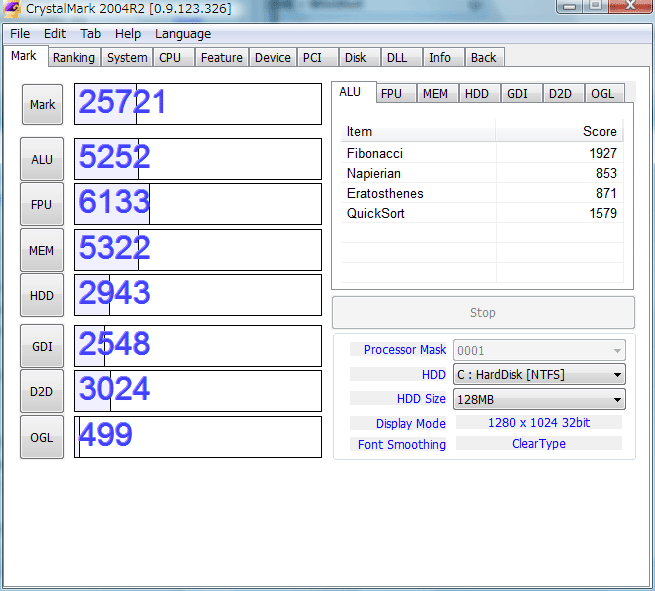655x591 pixels.
Task: Run the OGL benchmark button
Action: click(42, 437)
